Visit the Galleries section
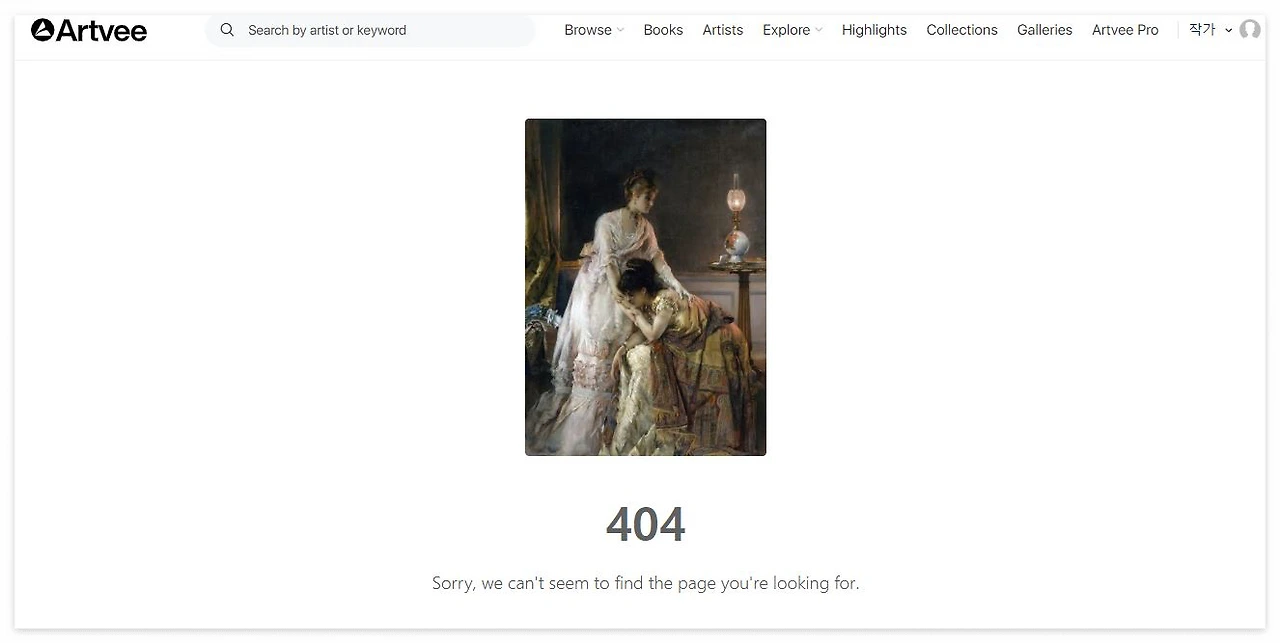1280x643 pixels. (x=1044, y=30)
